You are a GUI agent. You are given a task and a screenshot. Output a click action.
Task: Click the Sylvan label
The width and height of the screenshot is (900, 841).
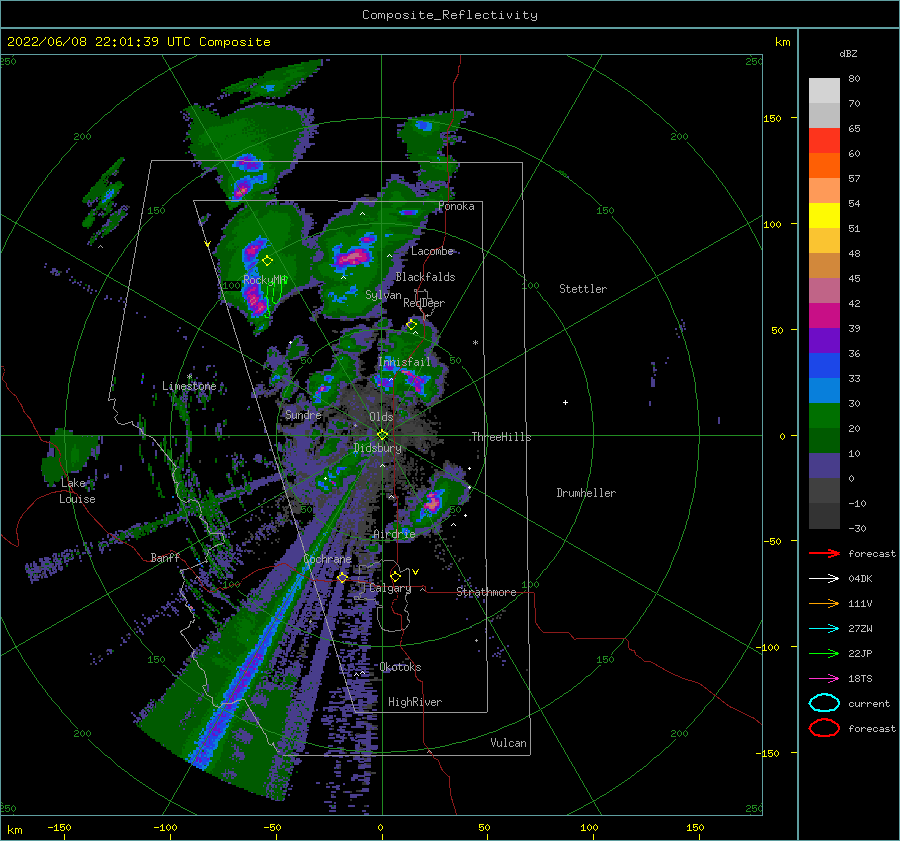tap(383, 294)
